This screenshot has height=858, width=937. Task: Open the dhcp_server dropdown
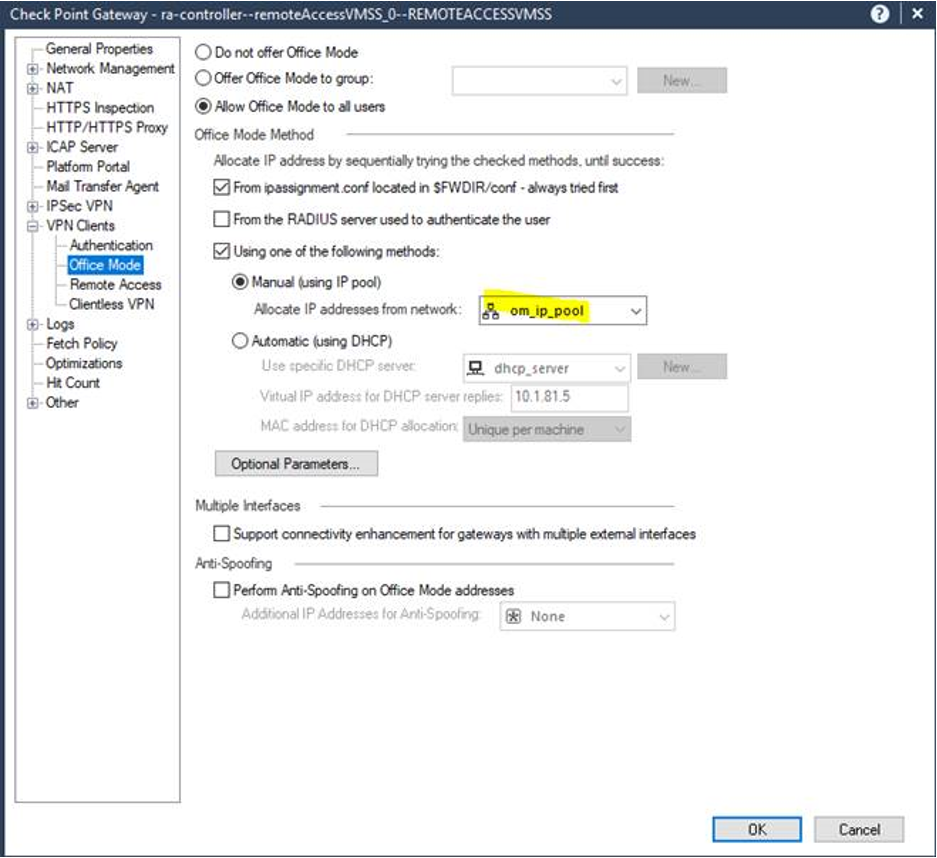point(547,368)
